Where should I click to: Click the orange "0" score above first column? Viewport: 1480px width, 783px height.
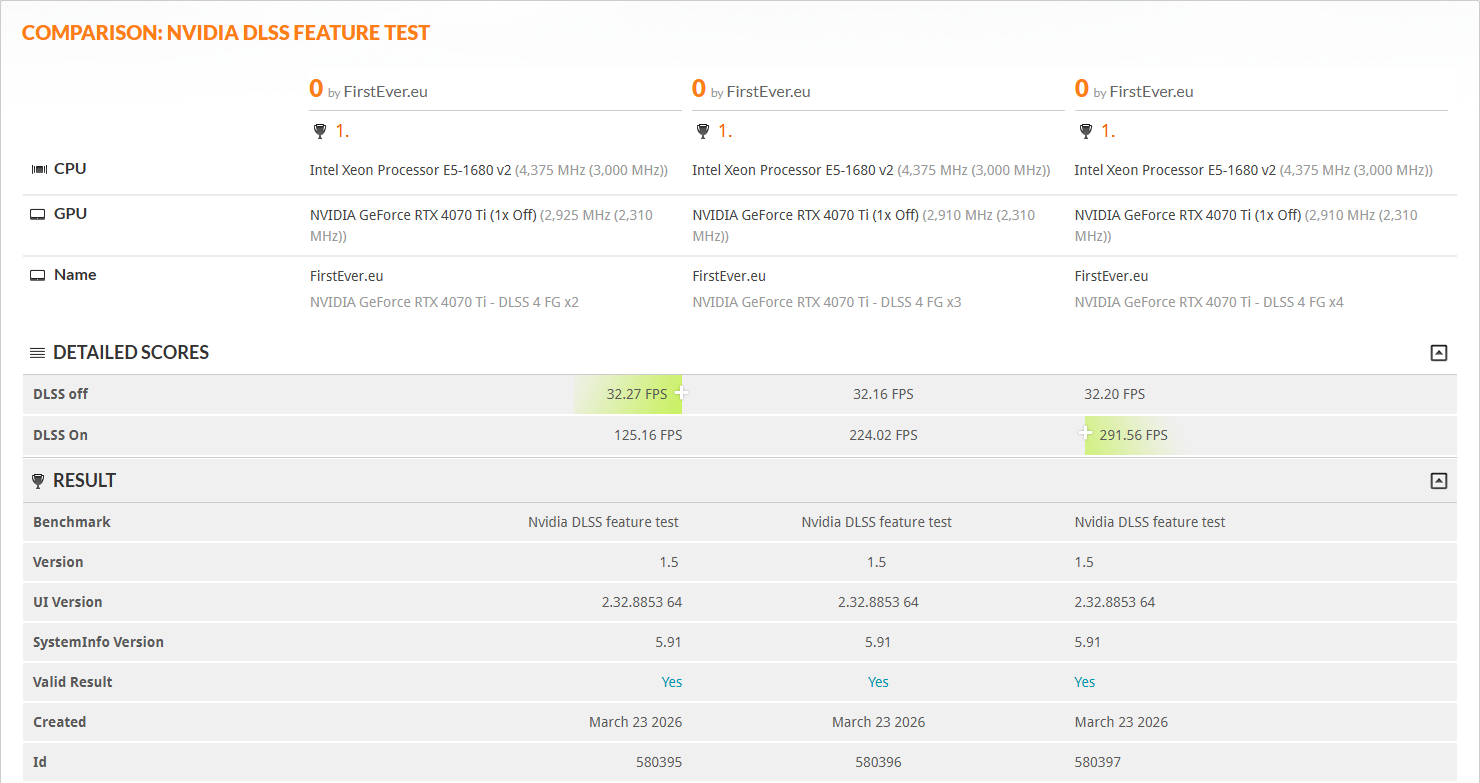tap(315, 88)
